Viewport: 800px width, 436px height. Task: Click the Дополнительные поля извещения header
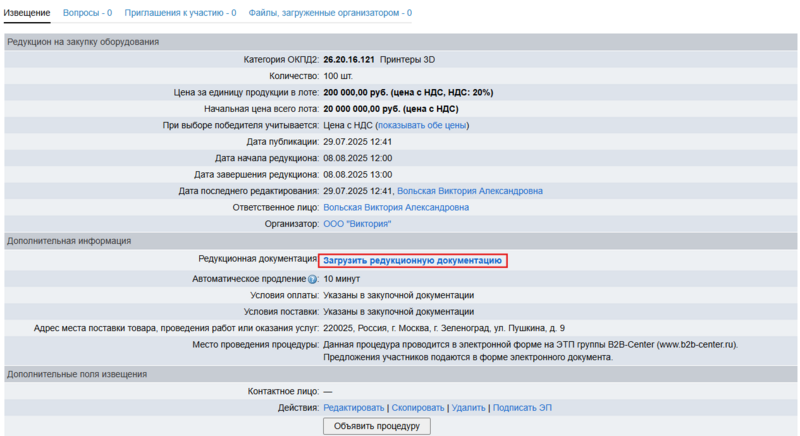[x=77, y=374]
